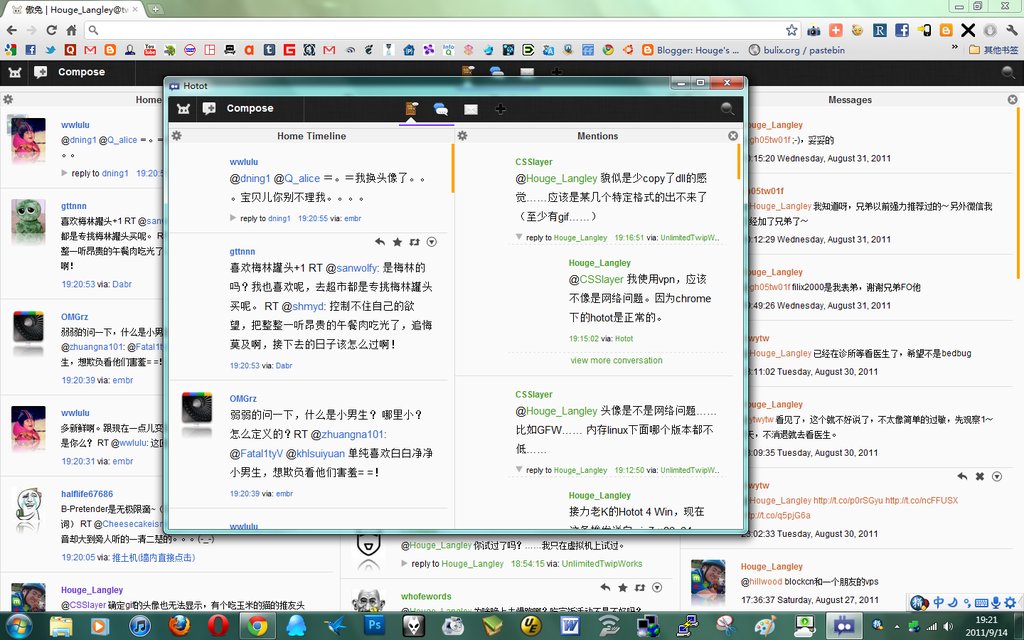The width and height of the screenshot is (1024, 640).
Task: Expand reply thread on wwlulu tweet
Action: point(233,218)
